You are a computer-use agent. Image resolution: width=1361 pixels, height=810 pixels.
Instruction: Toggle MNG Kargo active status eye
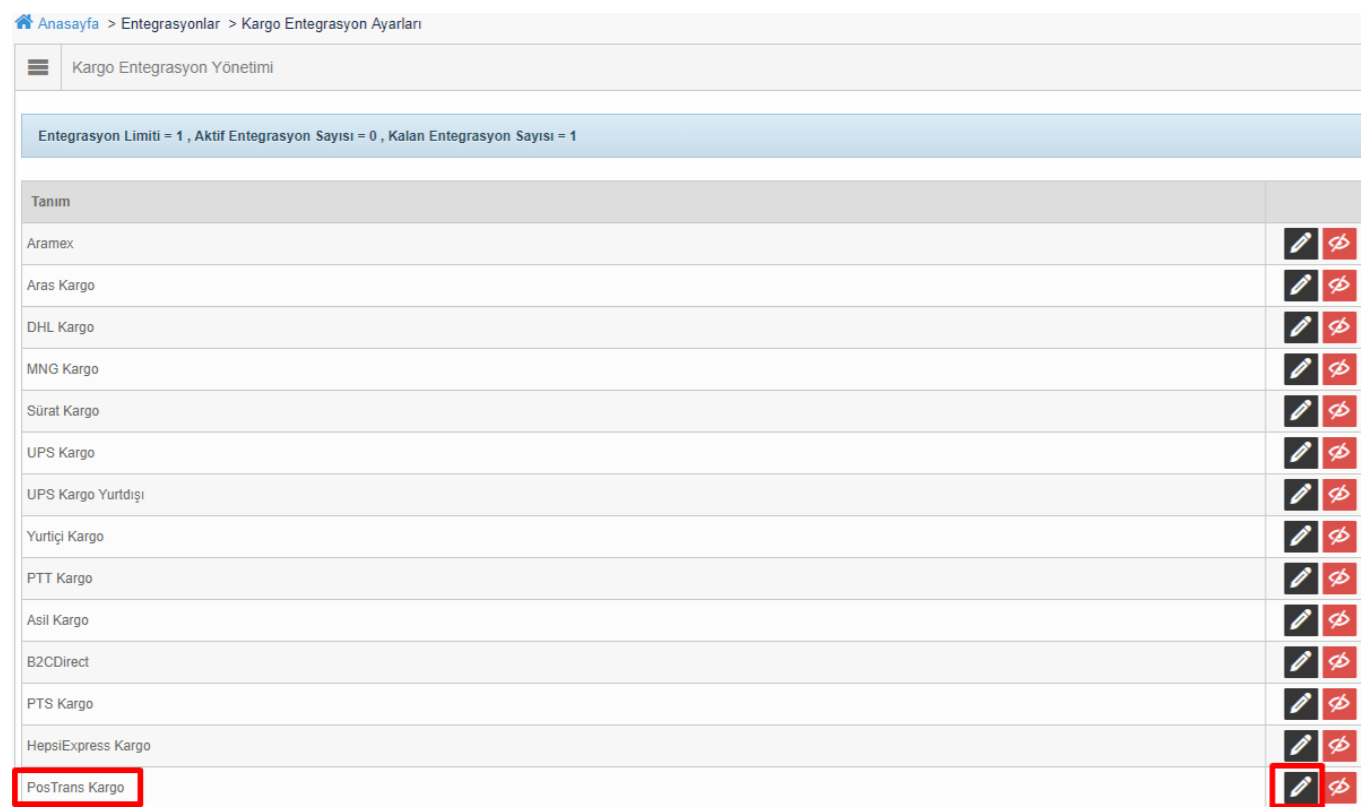[1339, 369]
